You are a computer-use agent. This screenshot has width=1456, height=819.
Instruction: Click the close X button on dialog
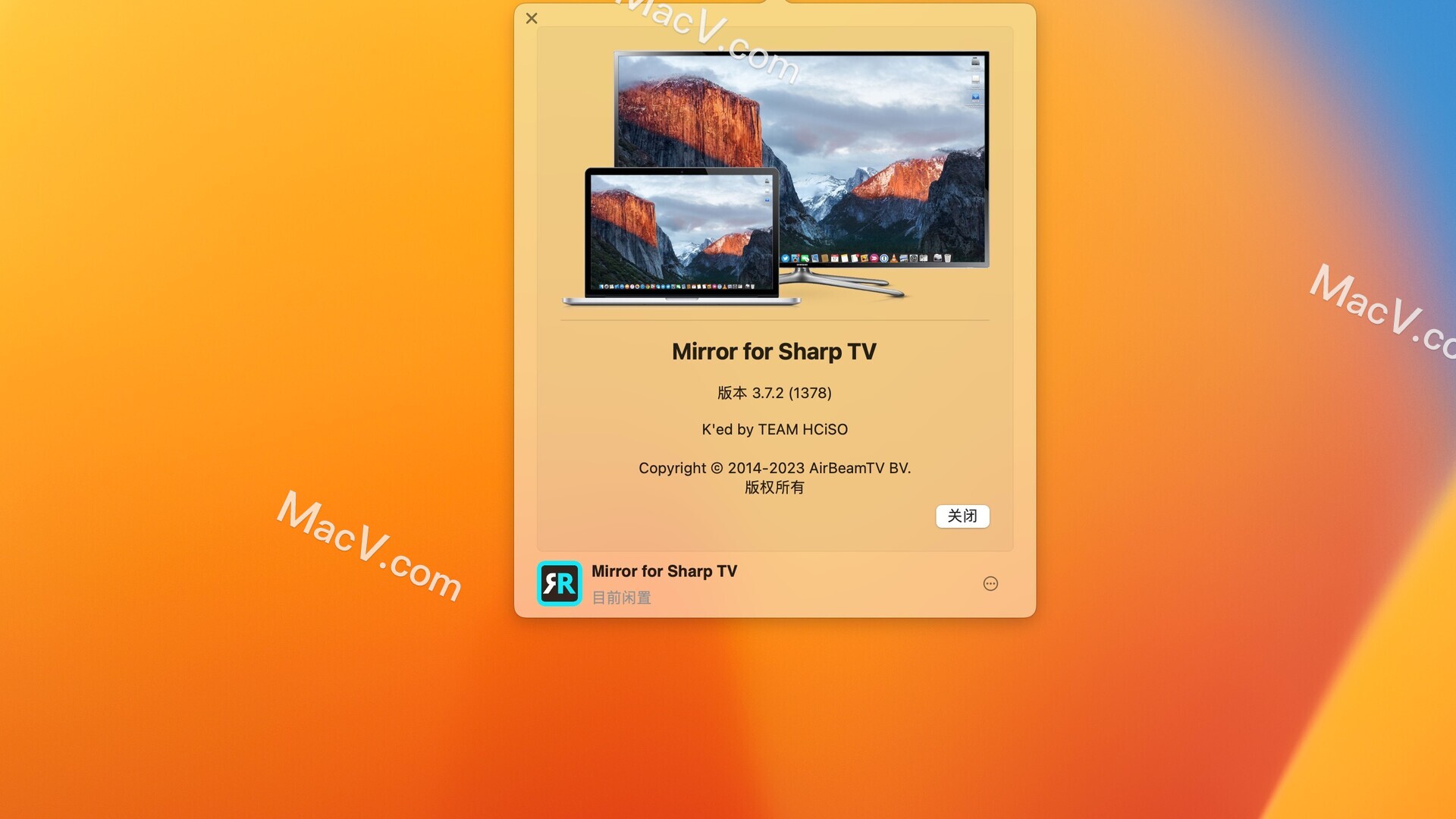[x=530, y=18]
